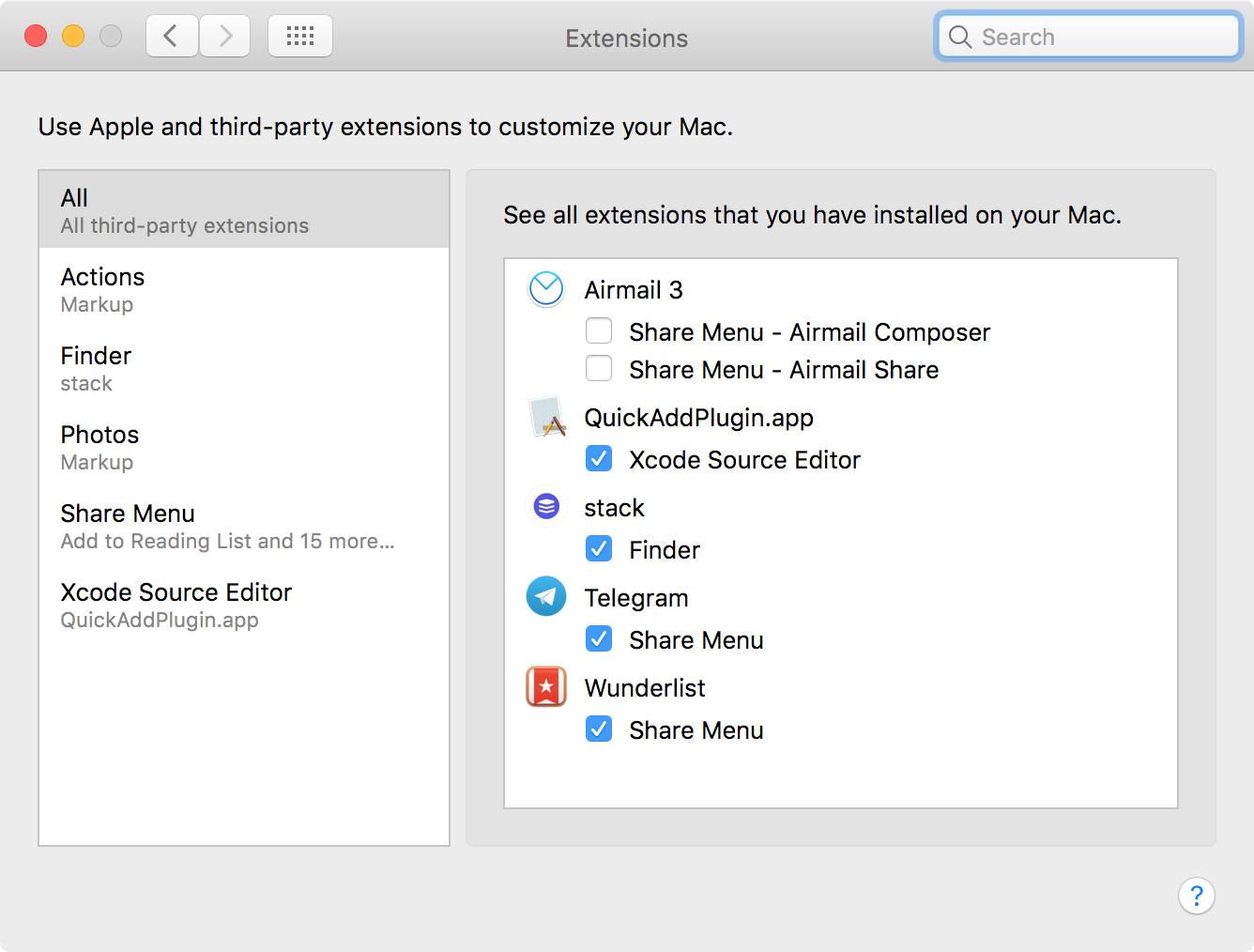Go forward with the right chevron

[x=225, y=37]
